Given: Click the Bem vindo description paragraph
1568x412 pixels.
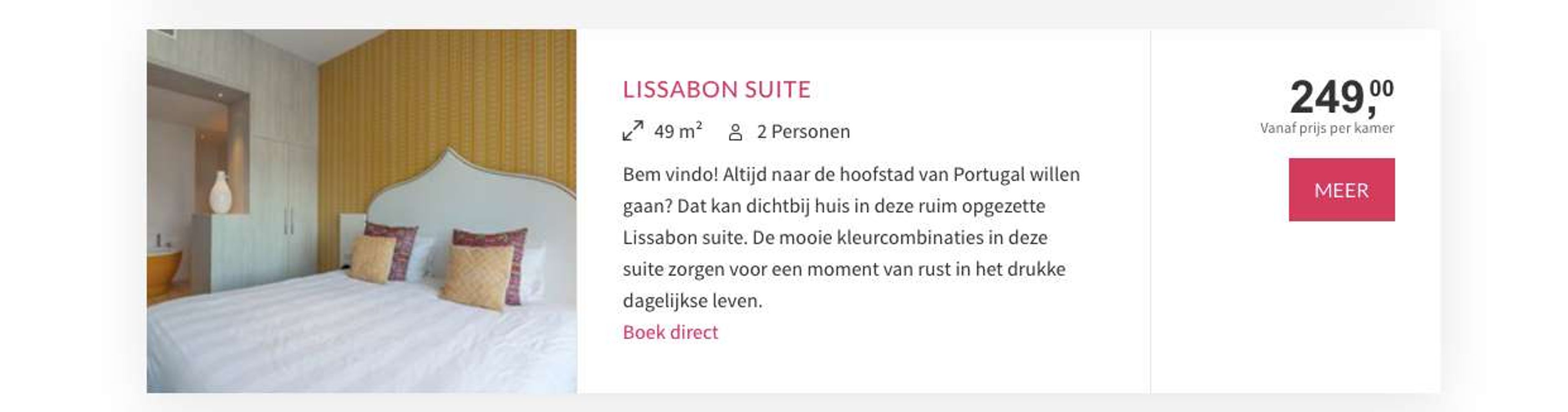Looking at the screenshot, I should 851,237.
